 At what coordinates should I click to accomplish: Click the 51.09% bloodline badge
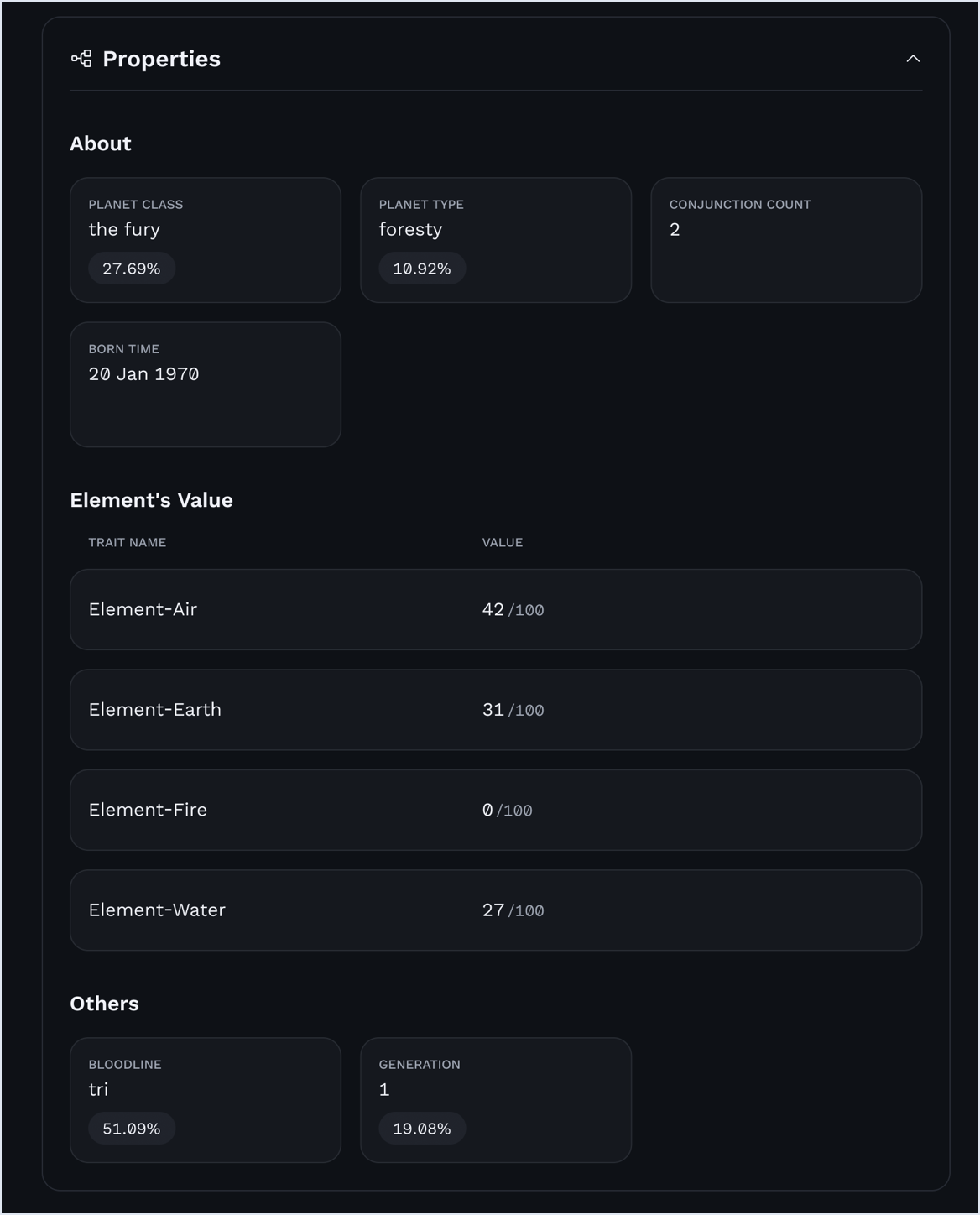click(x=132, y=1129)
